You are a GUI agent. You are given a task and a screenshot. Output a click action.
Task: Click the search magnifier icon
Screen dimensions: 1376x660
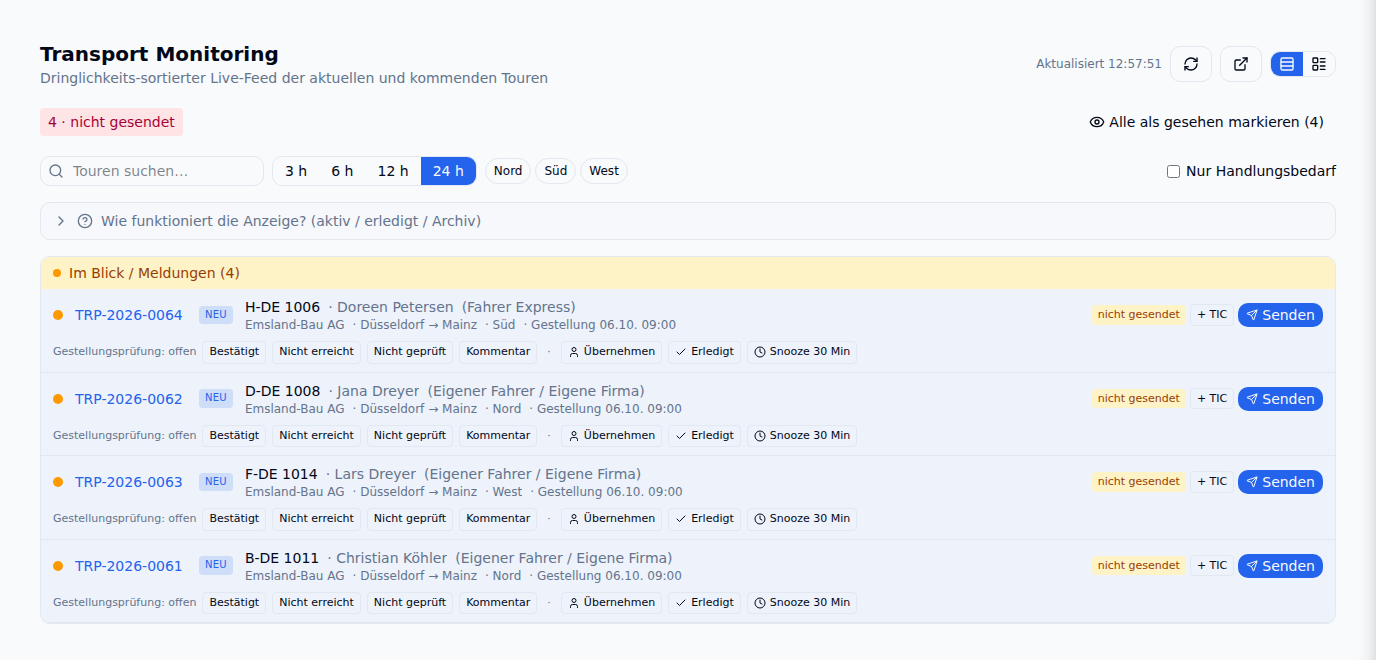(x=56, y=171)
